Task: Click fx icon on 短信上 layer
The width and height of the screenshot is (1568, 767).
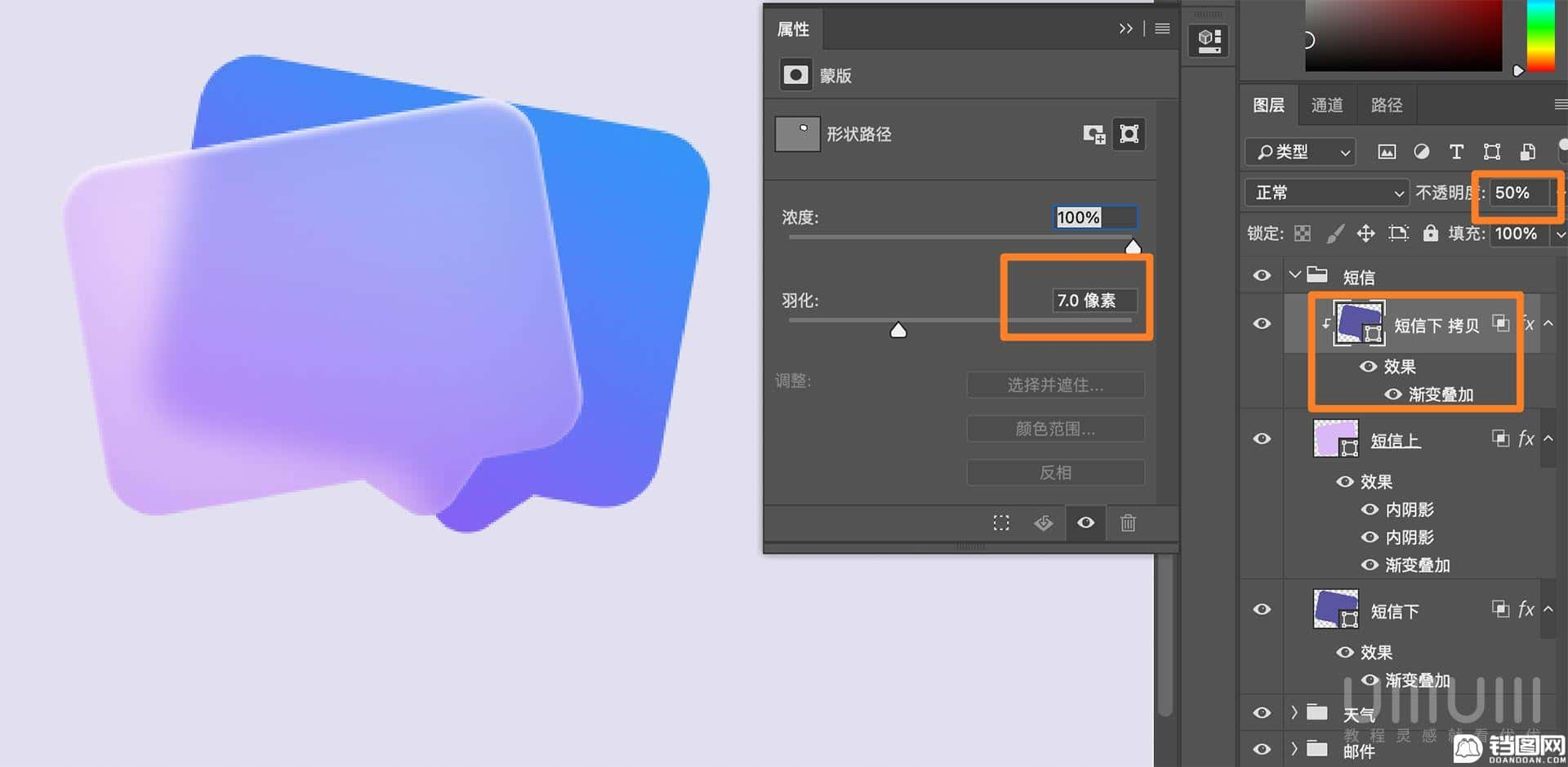Action: click(1526, 439)
